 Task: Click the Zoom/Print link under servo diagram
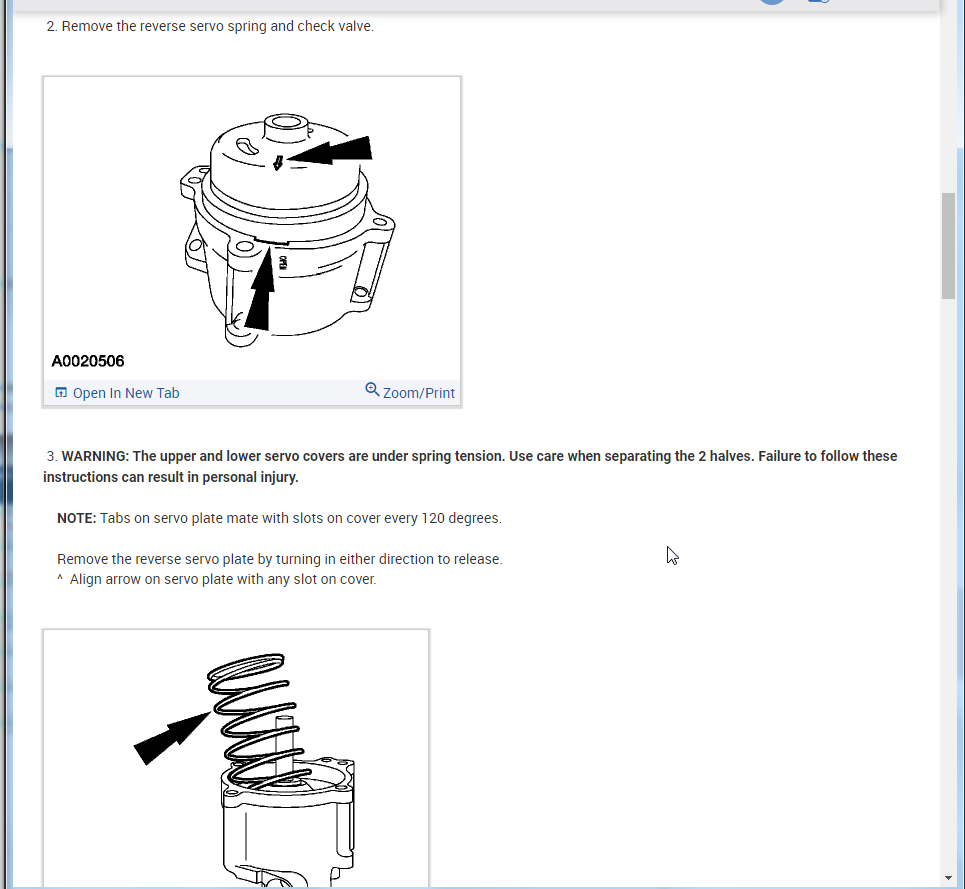click(418, 393)
